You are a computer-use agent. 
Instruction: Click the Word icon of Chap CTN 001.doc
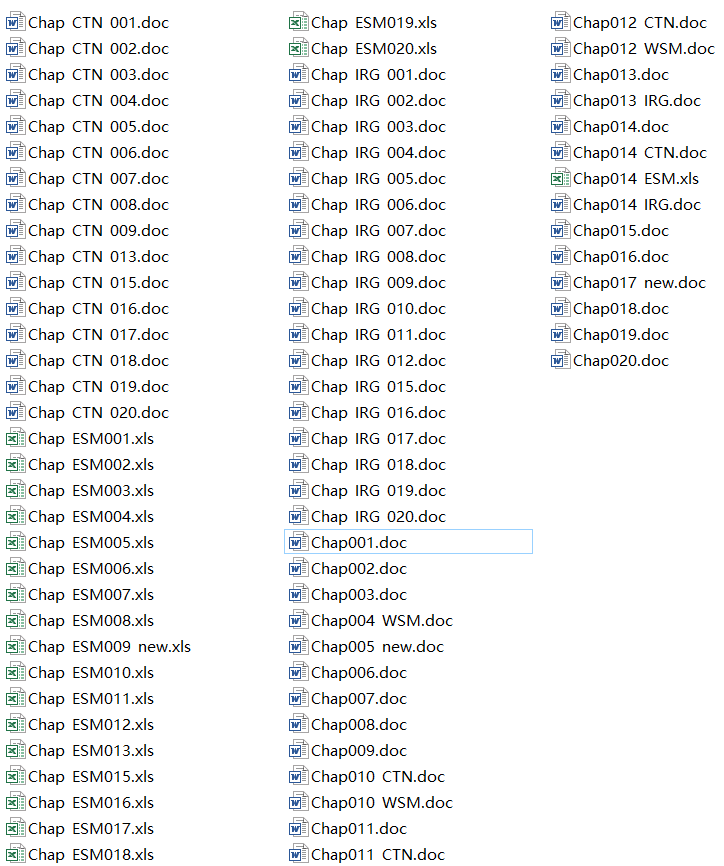15,23
